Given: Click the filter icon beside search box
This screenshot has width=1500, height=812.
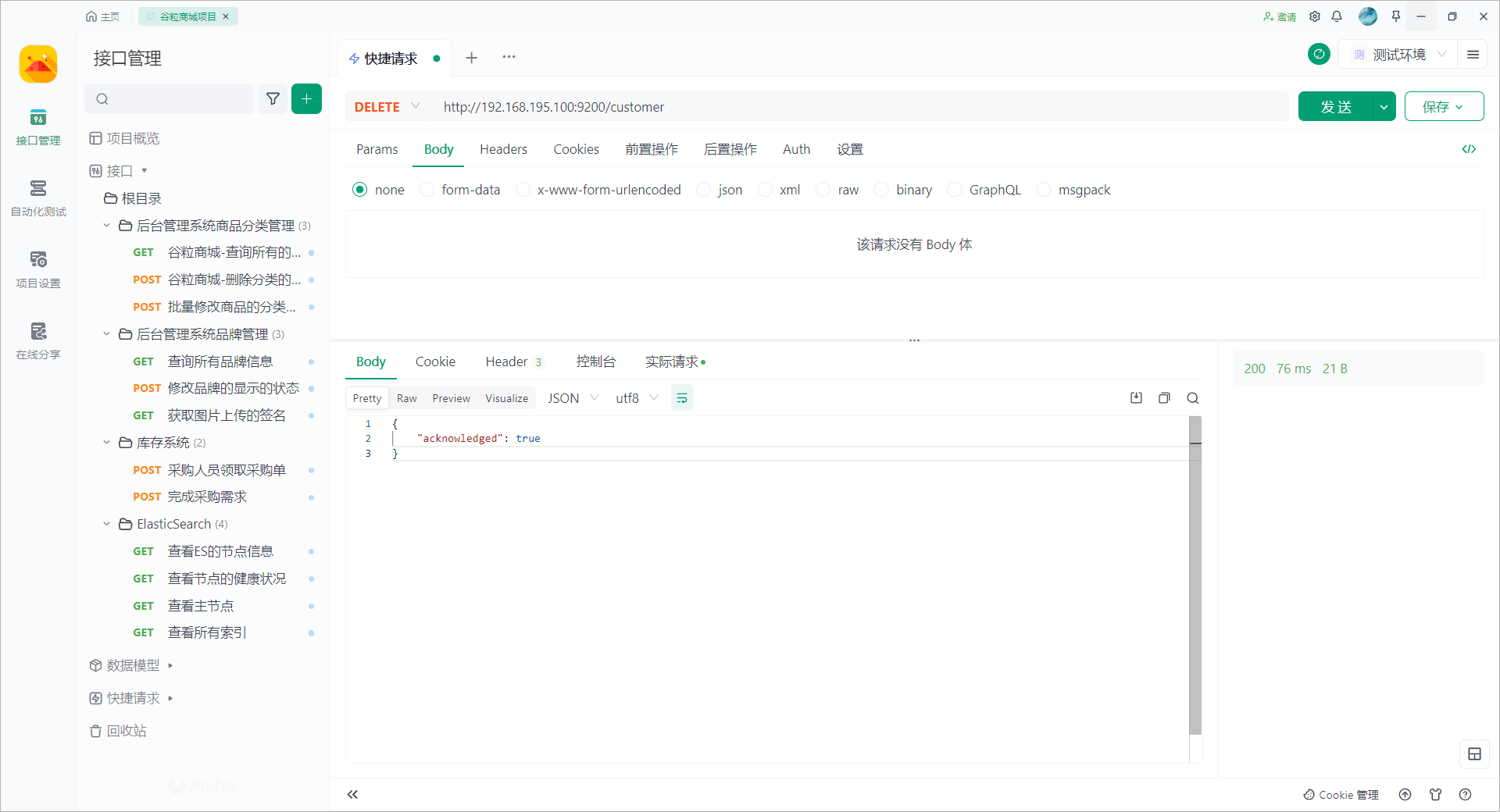Looking at the screenshot, I should 273,99.
